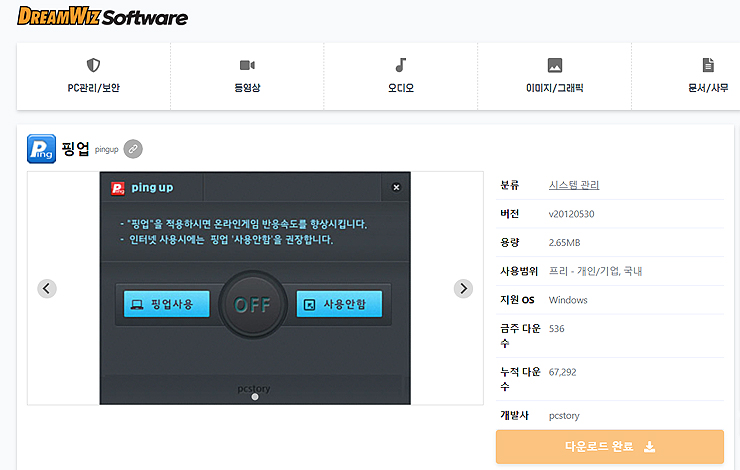Click cumulative download count 67,292
The height and width of the screenshot is (470, 740).
point(563,372)
